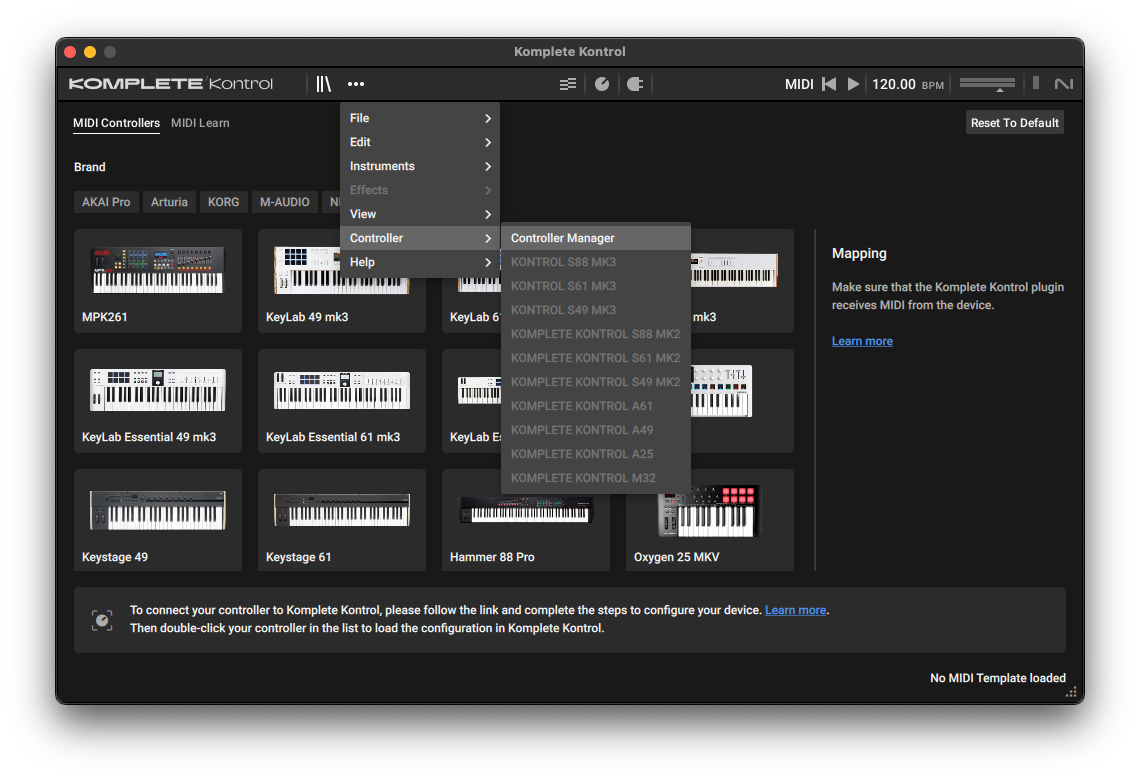Click the Native Instruments logo icon
This screenshot has width=1140, height=778.
pos(1064,84)
